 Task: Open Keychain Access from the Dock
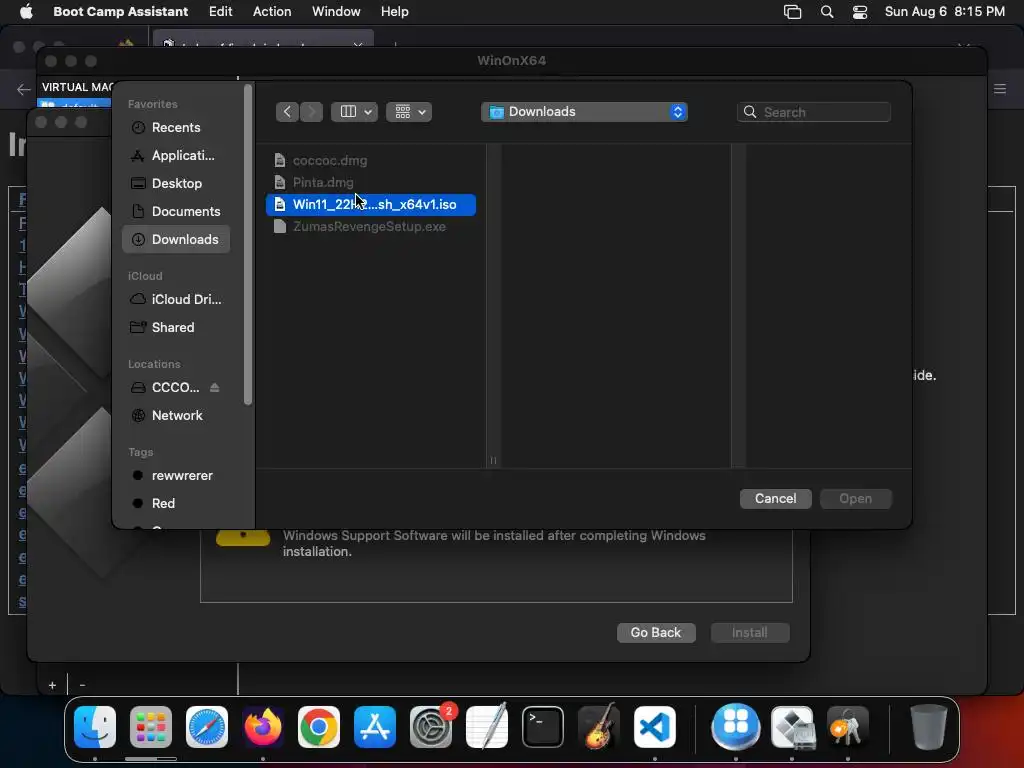point(848,726)
